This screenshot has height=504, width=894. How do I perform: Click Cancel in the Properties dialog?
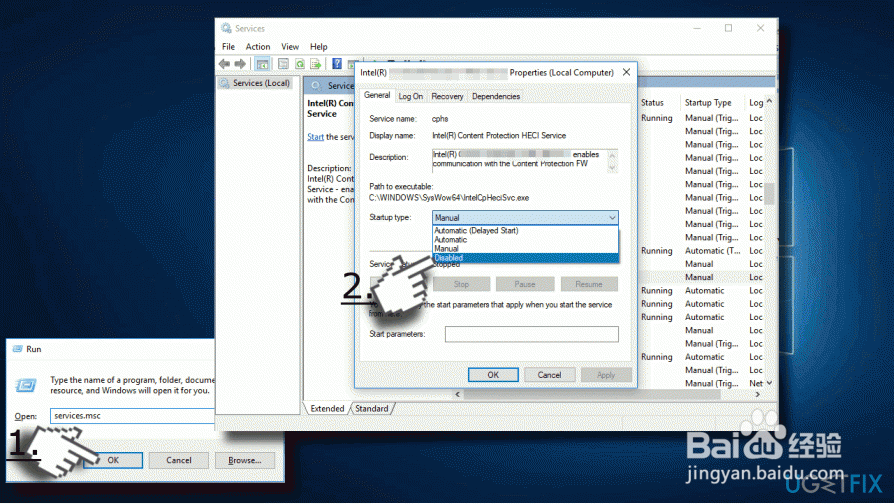(x=549, y=375)
